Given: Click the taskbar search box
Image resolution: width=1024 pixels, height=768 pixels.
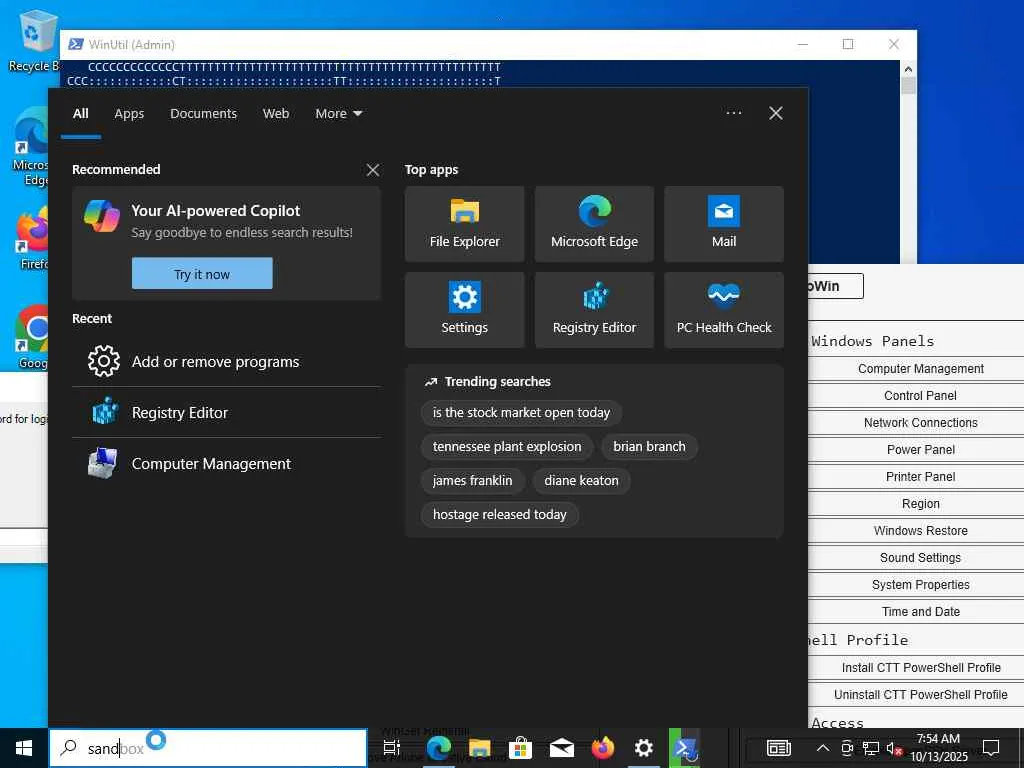Looking at the screenshot, I should point(208,748).
